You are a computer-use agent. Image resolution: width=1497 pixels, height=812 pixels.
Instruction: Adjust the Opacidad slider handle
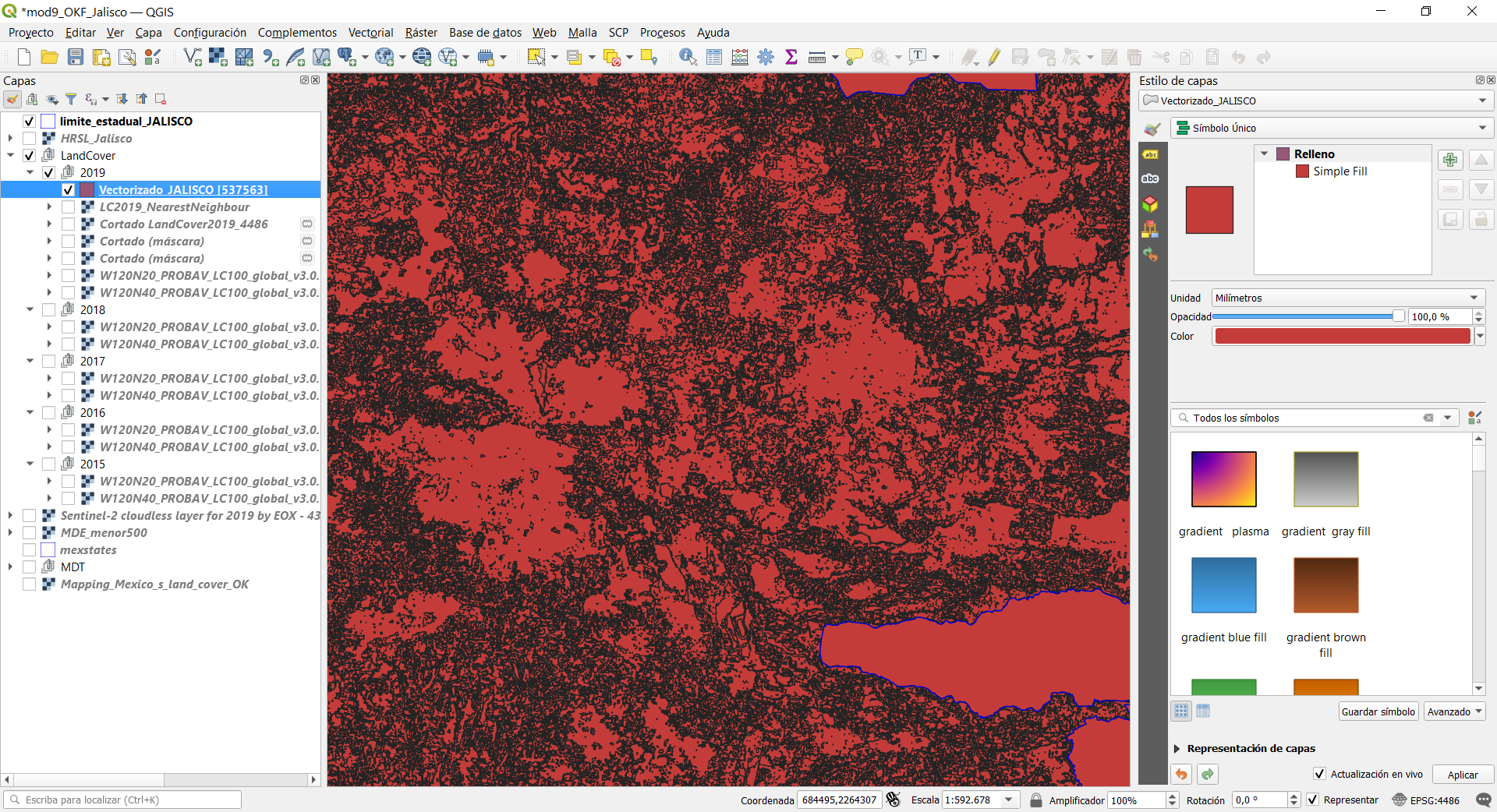pos(1398,316)
